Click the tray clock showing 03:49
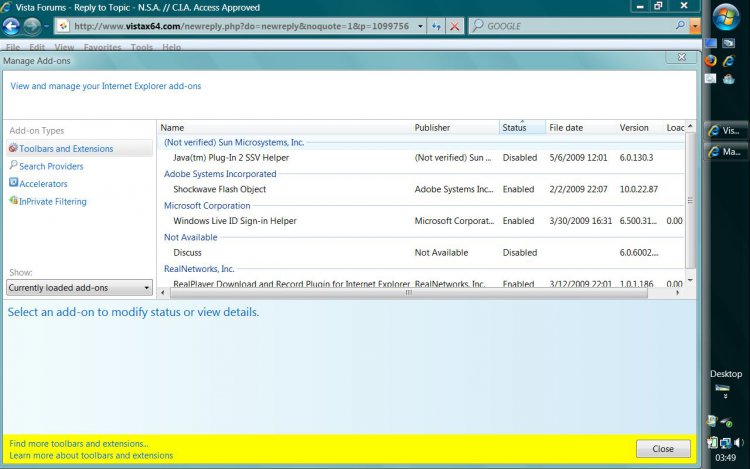 pos(725,458)
